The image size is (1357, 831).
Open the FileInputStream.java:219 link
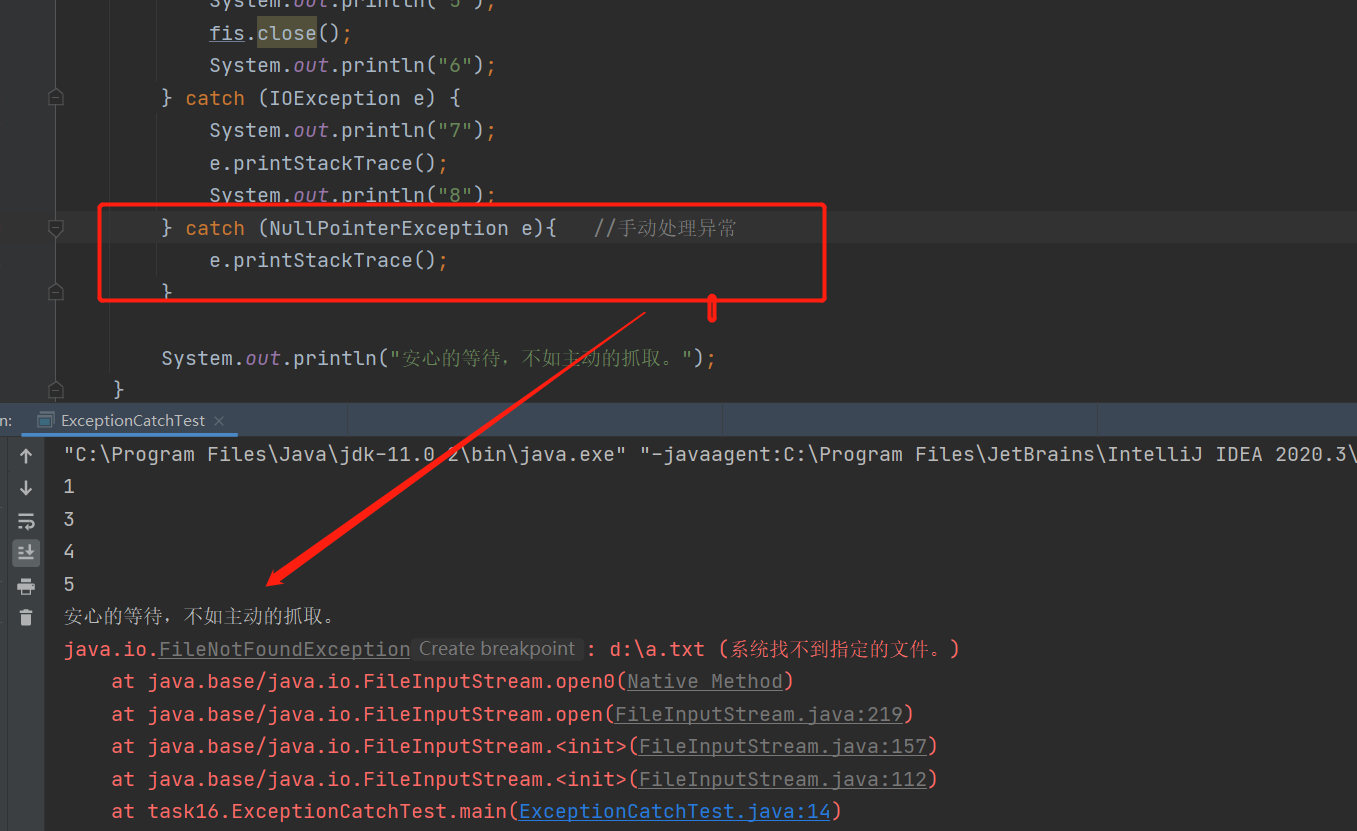(759, 714)
